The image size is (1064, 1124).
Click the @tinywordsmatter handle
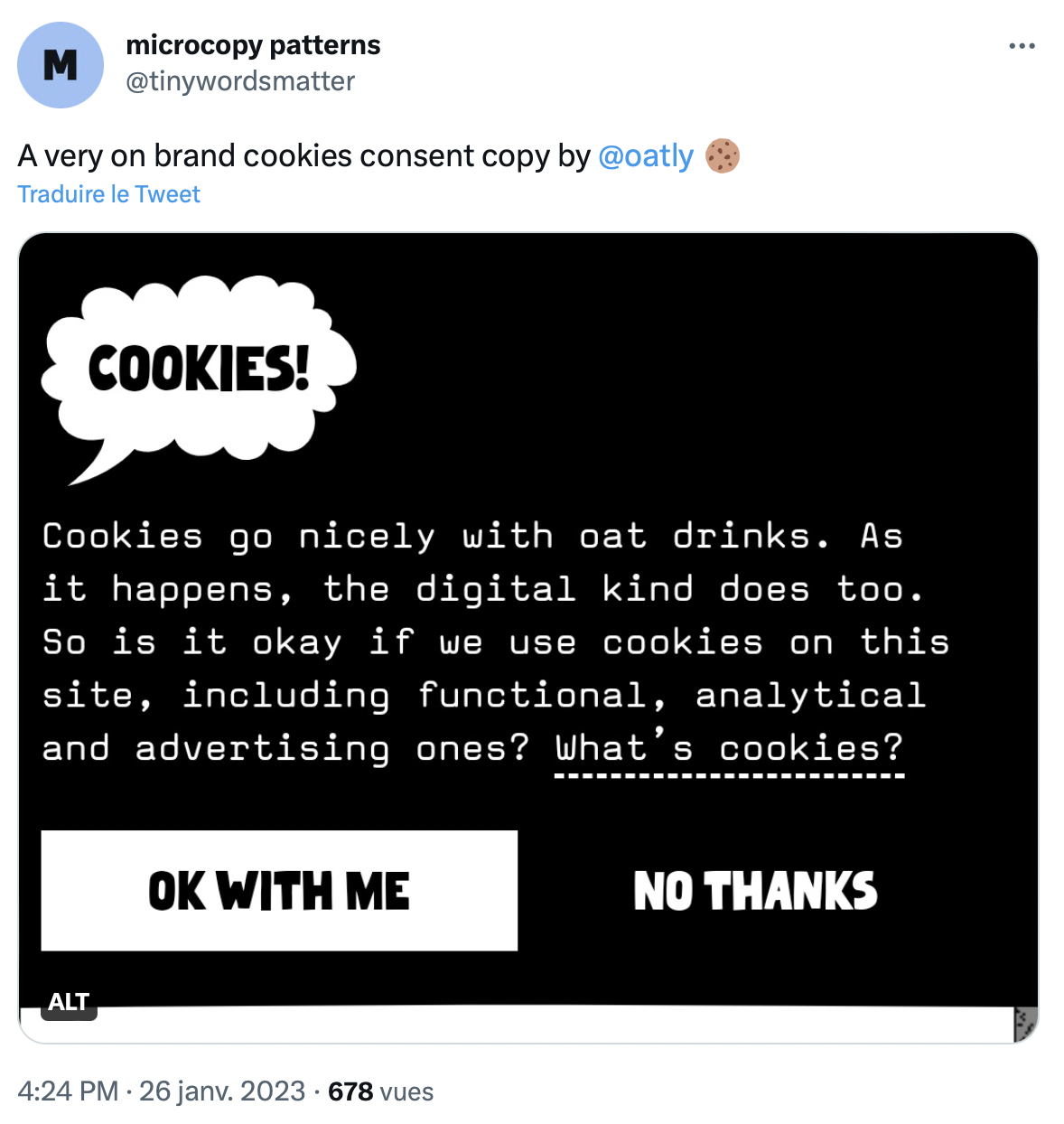[x=240, y=81]
